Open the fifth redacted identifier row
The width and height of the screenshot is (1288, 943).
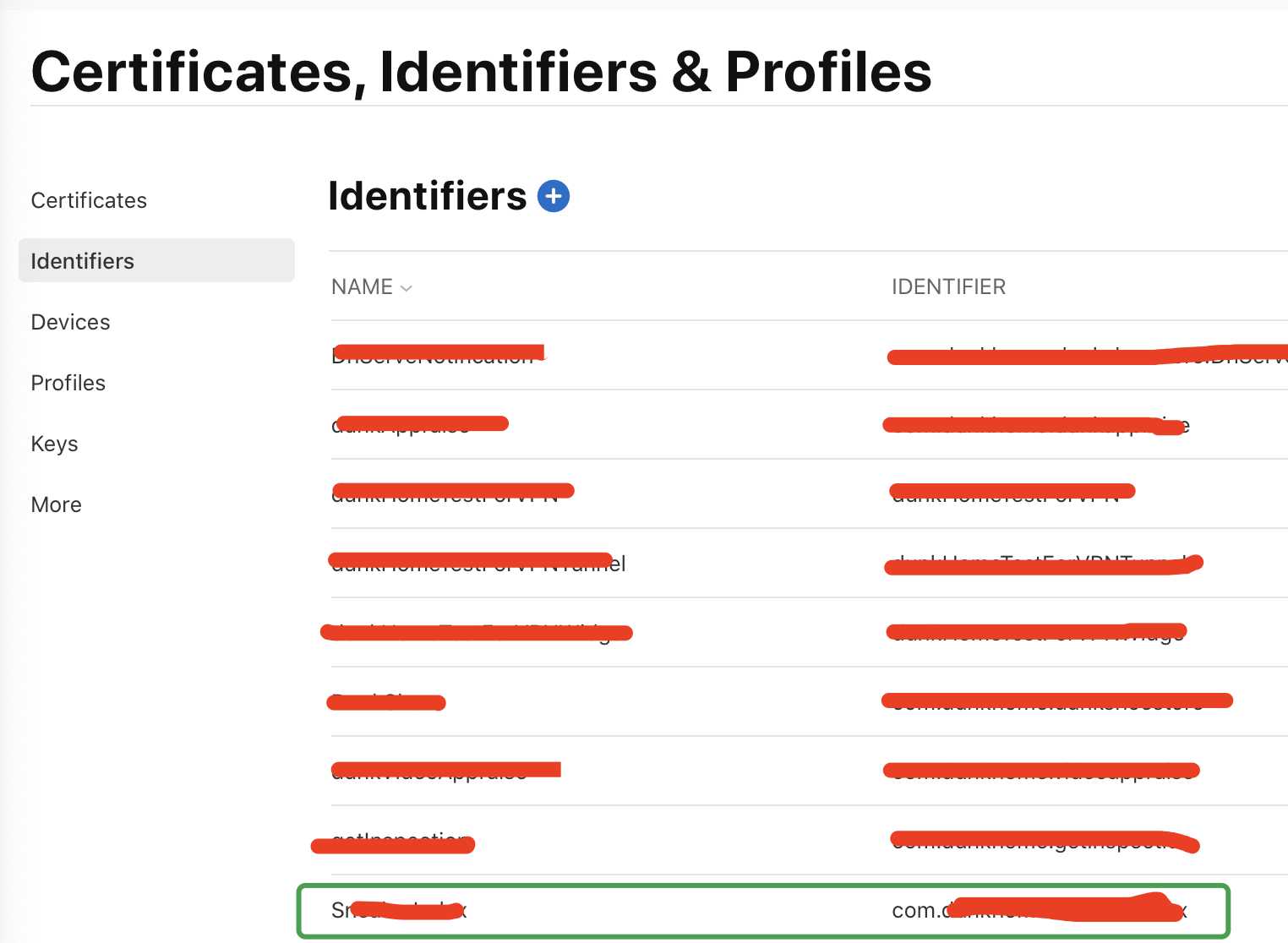point(809,632)
